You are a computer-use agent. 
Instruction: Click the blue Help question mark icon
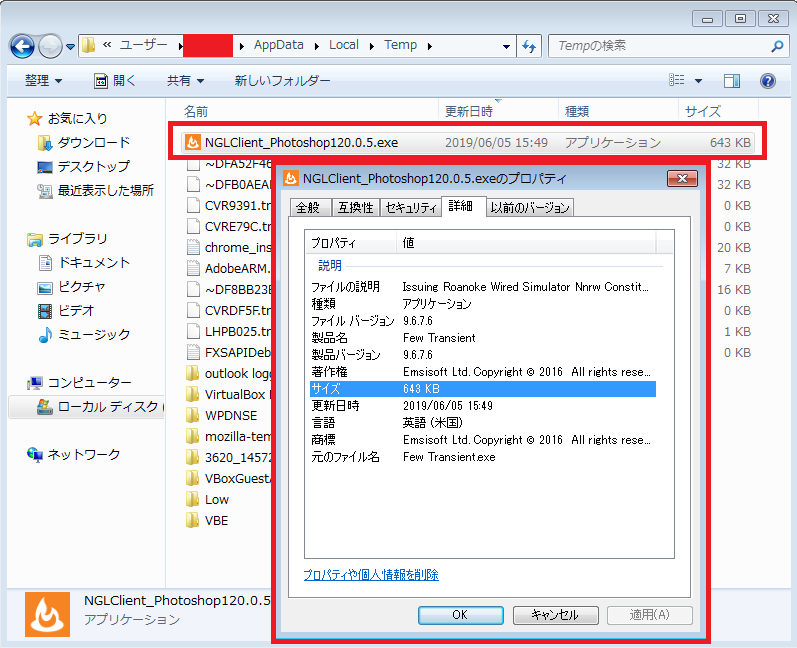pyautogui.click(x=768, y=80)
